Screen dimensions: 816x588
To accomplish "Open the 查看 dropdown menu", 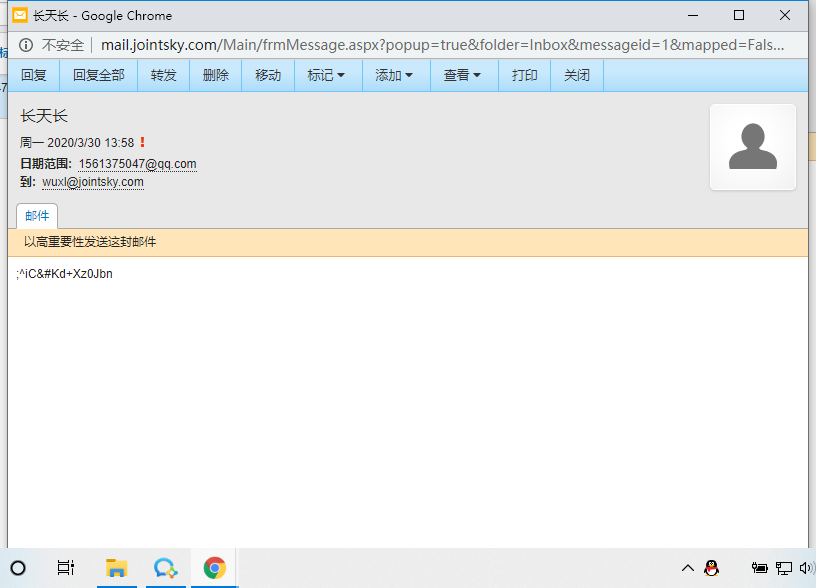I will click(462, 75).
